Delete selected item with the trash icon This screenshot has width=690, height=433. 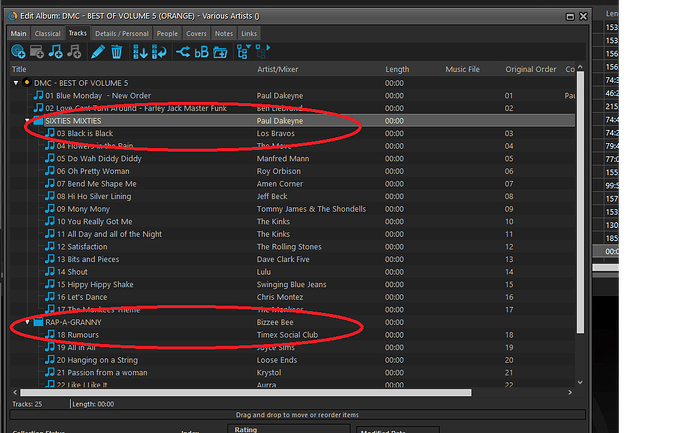tap(117, 51)
